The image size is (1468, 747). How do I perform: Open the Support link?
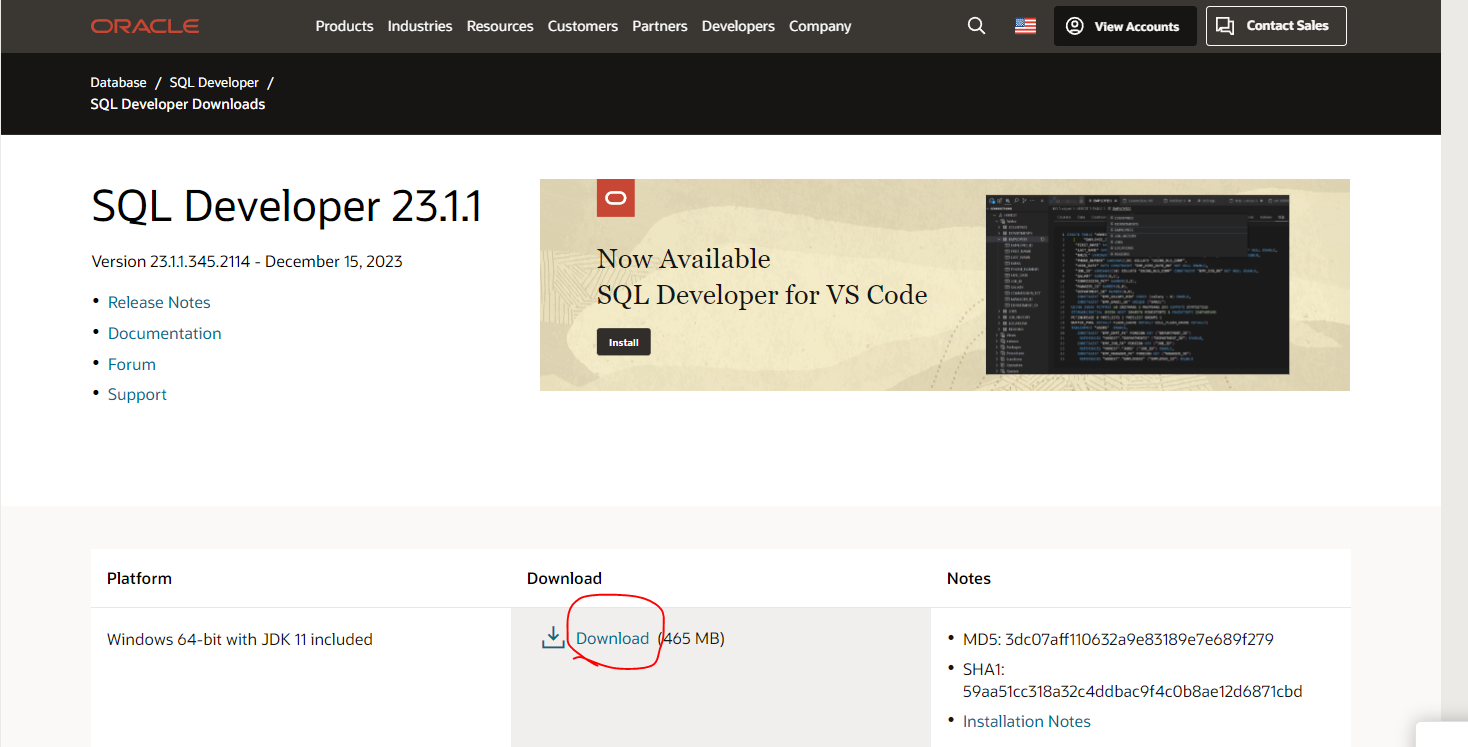coord(137,394)
